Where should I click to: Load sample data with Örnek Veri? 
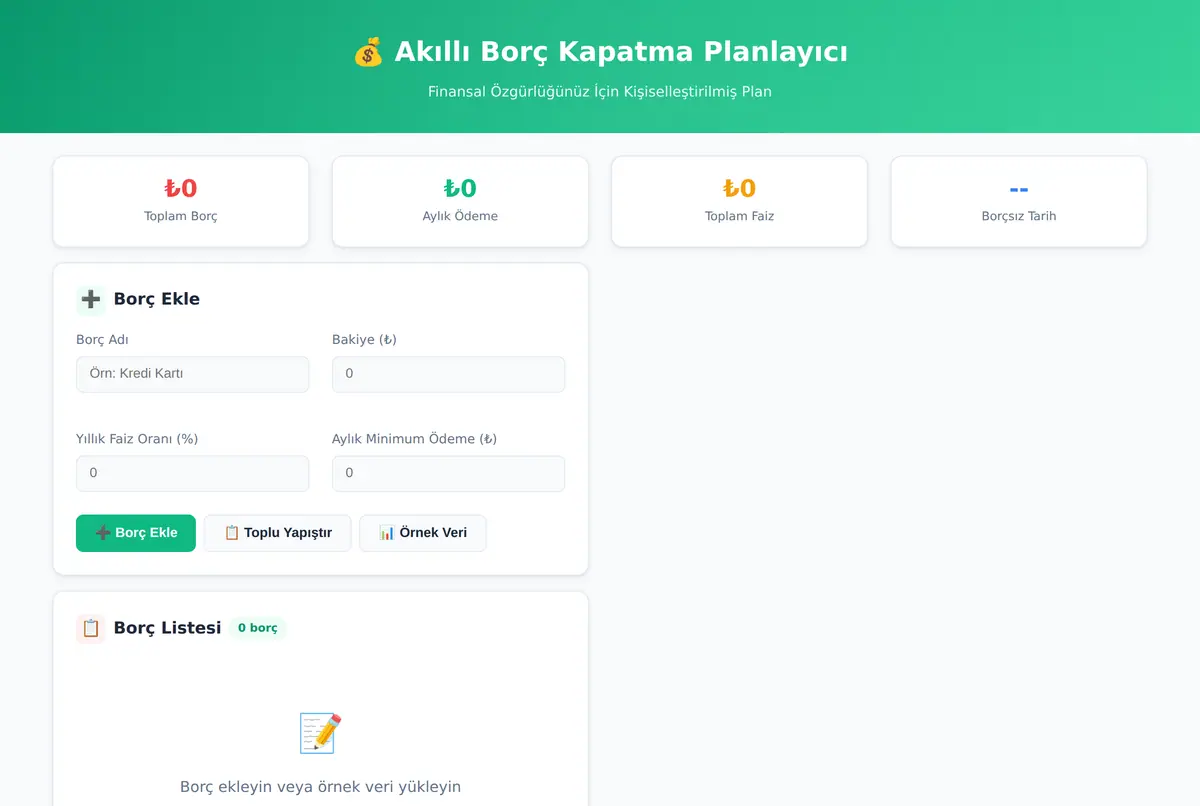(x=423, y=533)
